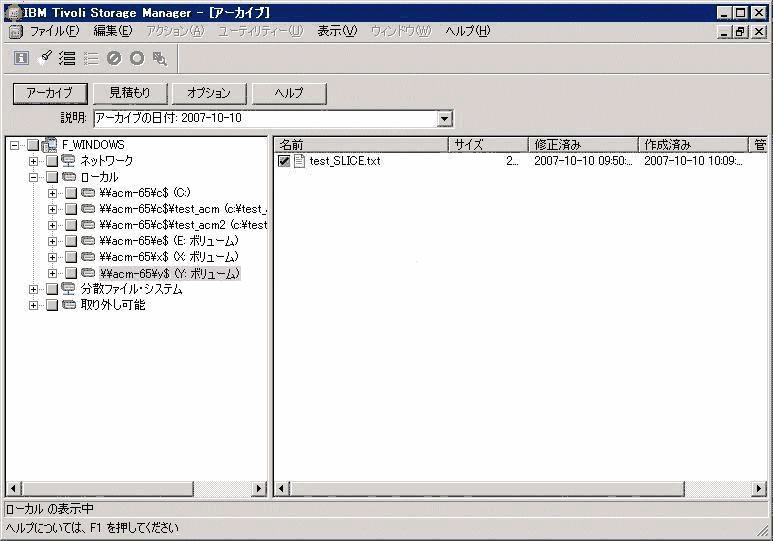Select the F_WINDOWS tree label
Image resolution: width=773 pixels, height=541 pixels.
click(x=93, y=145)
